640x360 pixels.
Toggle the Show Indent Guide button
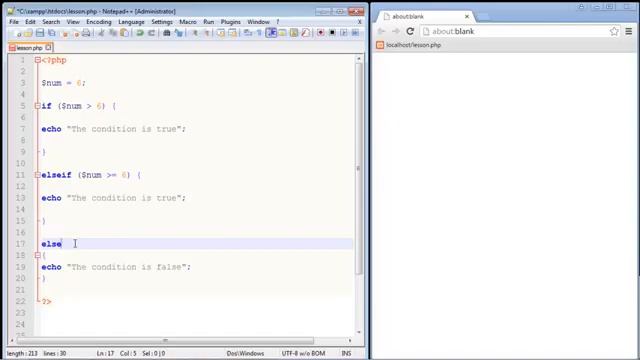click(272, 33)
